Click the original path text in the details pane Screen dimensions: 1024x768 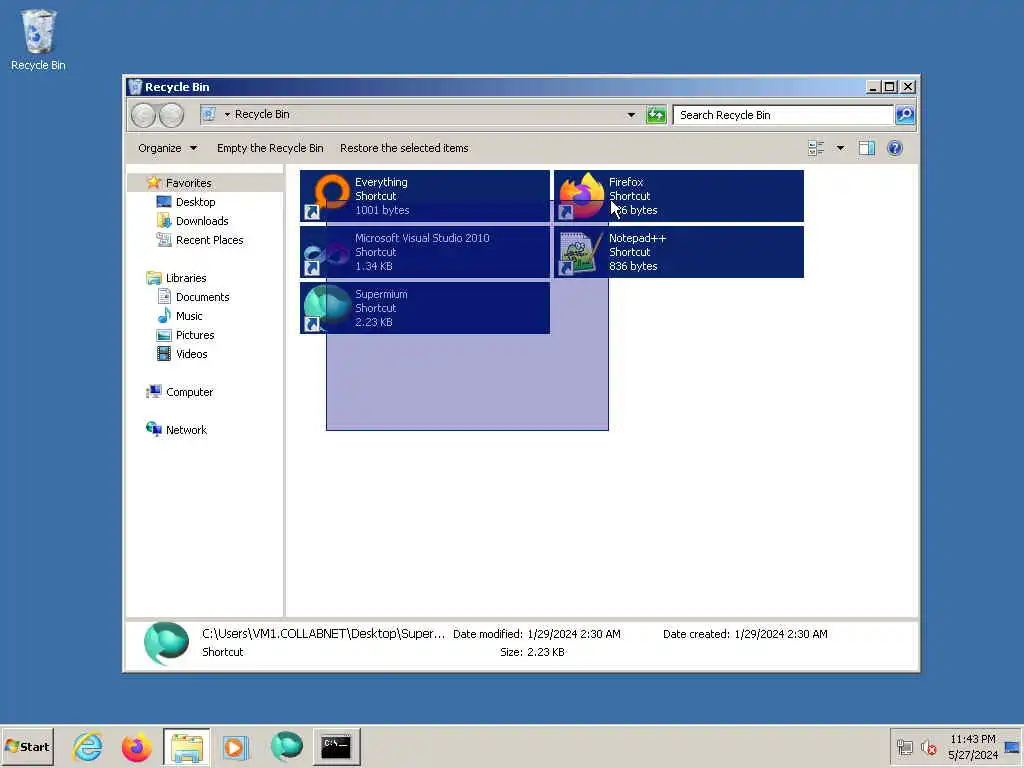coord(323,633)
